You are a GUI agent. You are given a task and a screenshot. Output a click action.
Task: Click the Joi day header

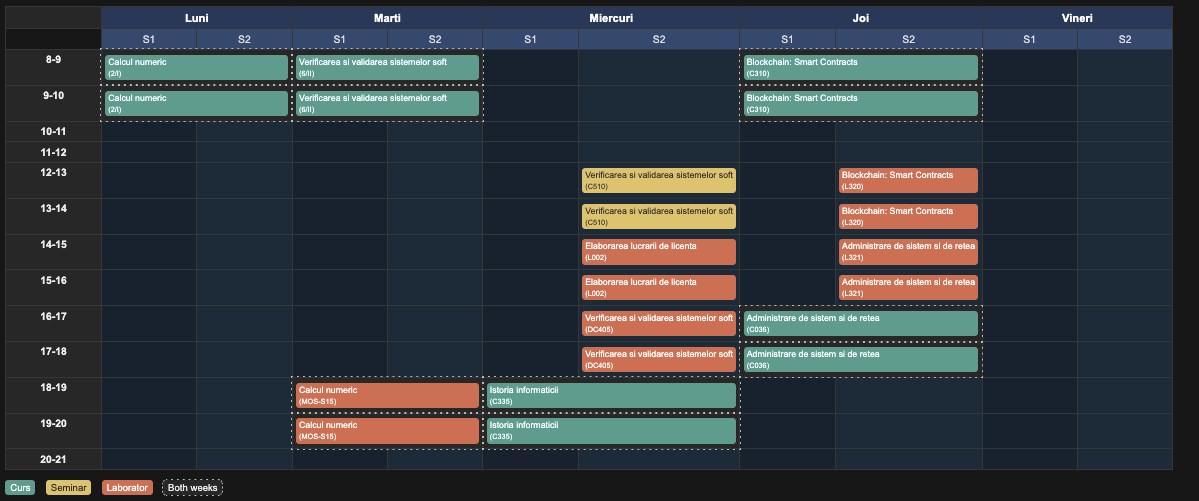click(x=860, y=18)
